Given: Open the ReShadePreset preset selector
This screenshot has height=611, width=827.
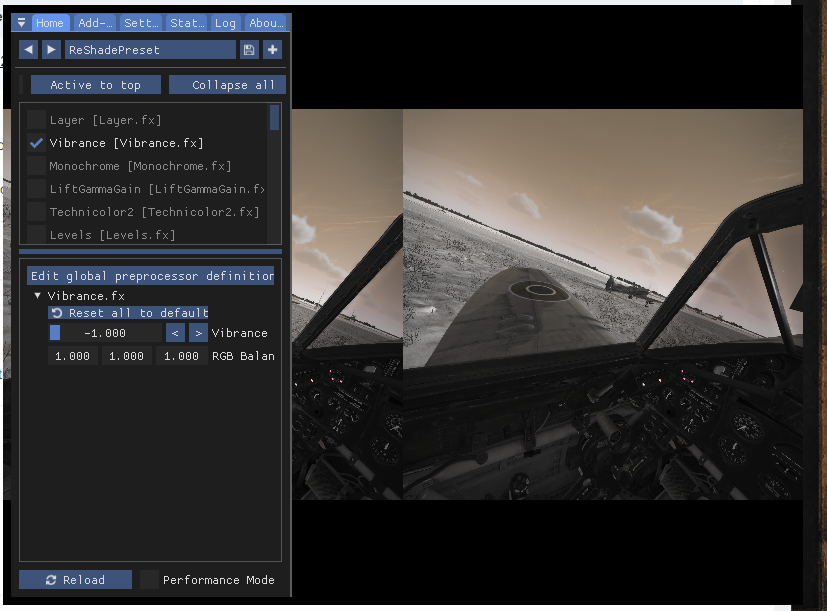Looking at the screenshot, I should pyautogui.click(x=150, y=50).
